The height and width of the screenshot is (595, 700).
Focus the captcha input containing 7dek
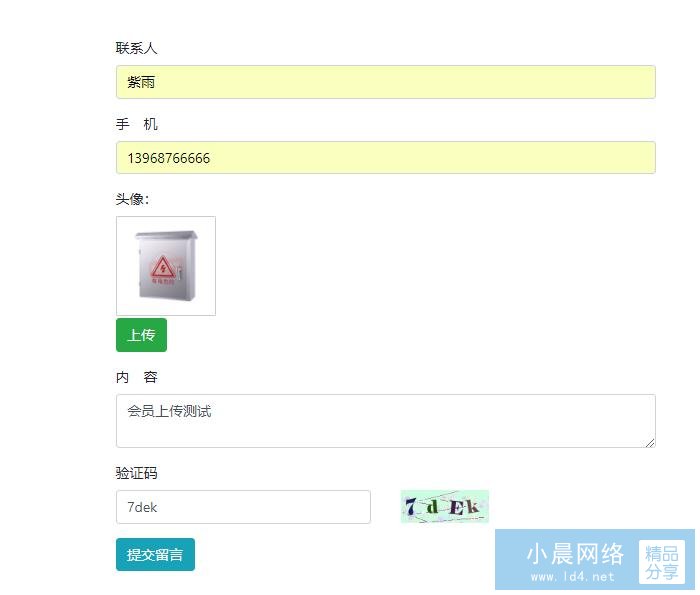click(243, 507)
